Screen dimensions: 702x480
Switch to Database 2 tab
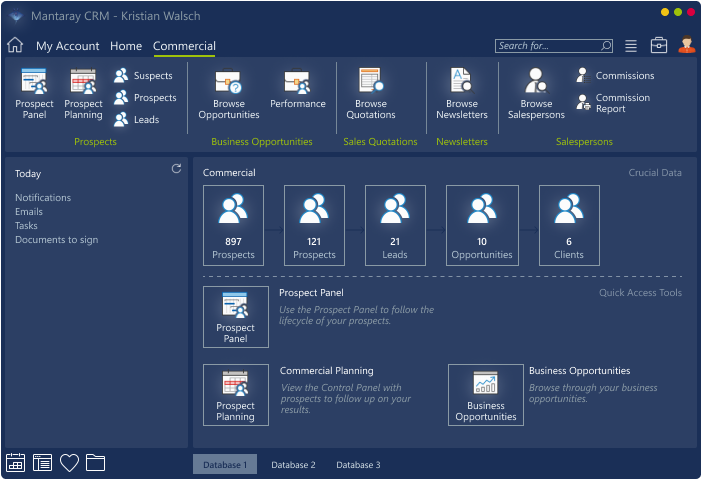tap(293, 465)
